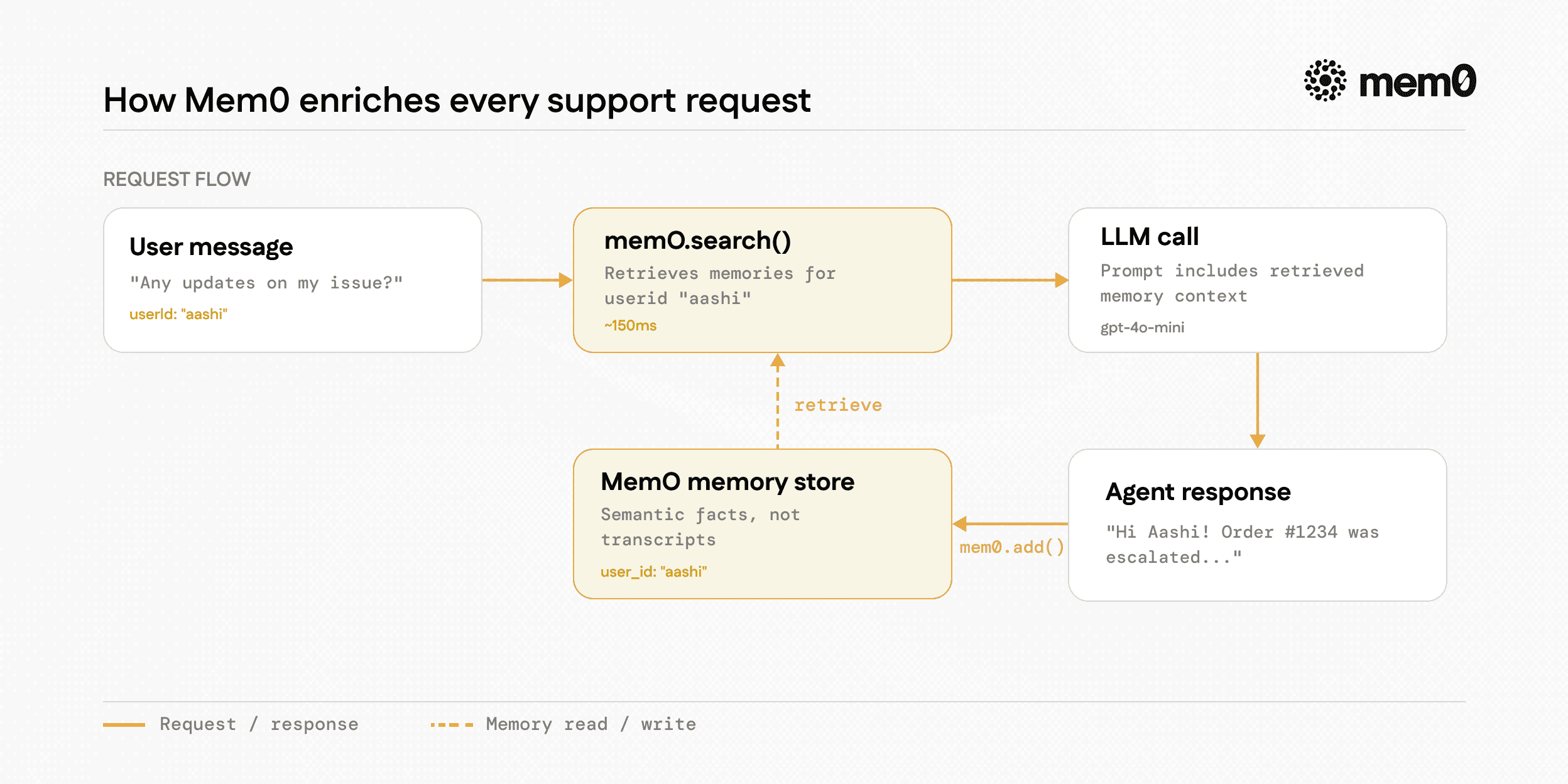Click the title 'How Mem0 enriches every support request'
Viewport: 1568px width, 784px height.
[457, 100]
